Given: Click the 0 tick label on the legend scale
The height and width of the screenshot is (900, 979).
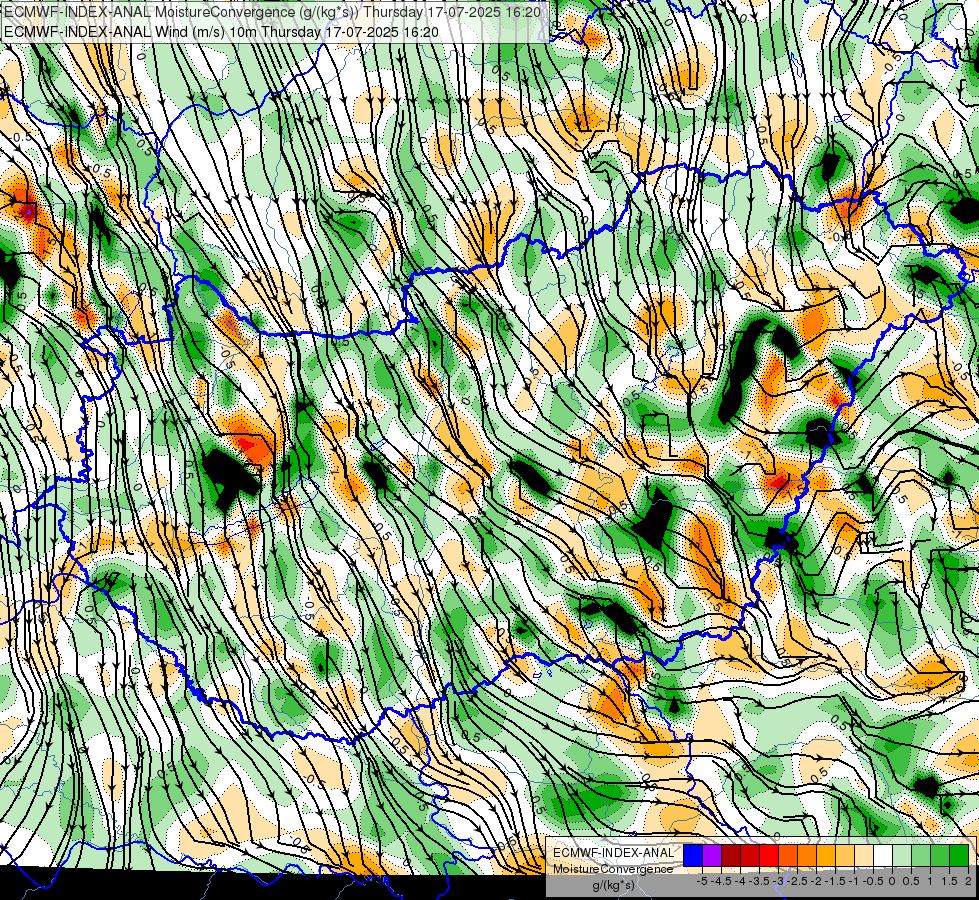Looking at the screenshot, I should [892, 881].
